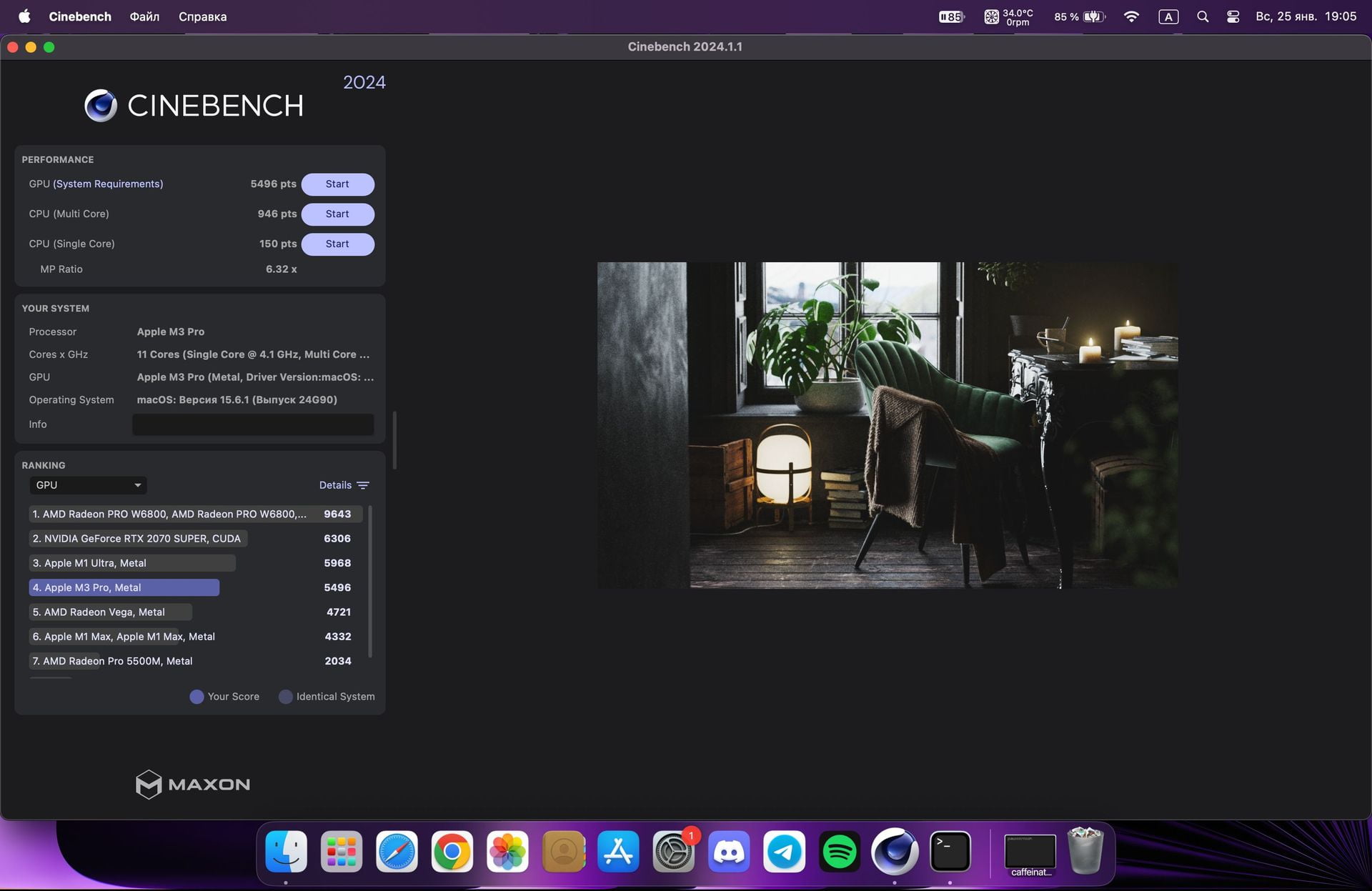Select the AMD Radeon Vega, Metal row
Screen dimensions: 1372x891
[196, 612]
